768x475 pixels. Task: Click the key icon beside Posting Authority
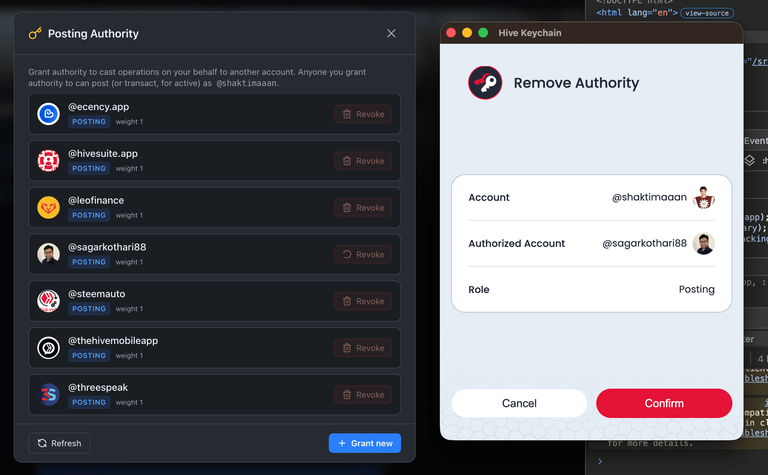(35, 33)
